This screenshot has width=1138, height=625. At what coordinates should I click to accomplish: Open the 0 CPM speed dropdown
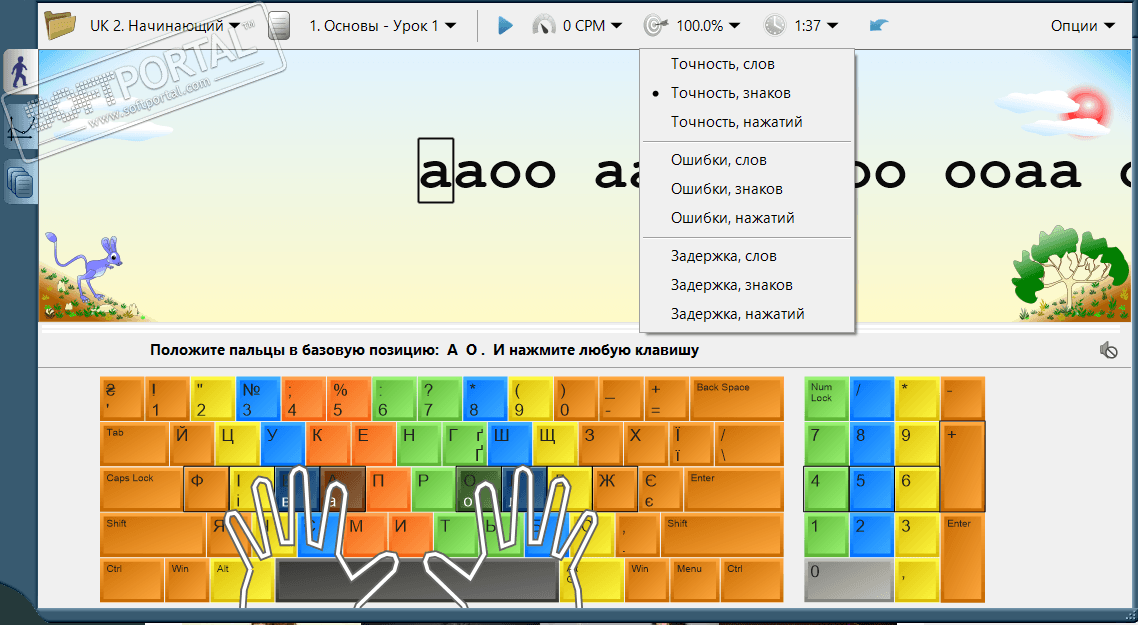[x=592, y=26]
